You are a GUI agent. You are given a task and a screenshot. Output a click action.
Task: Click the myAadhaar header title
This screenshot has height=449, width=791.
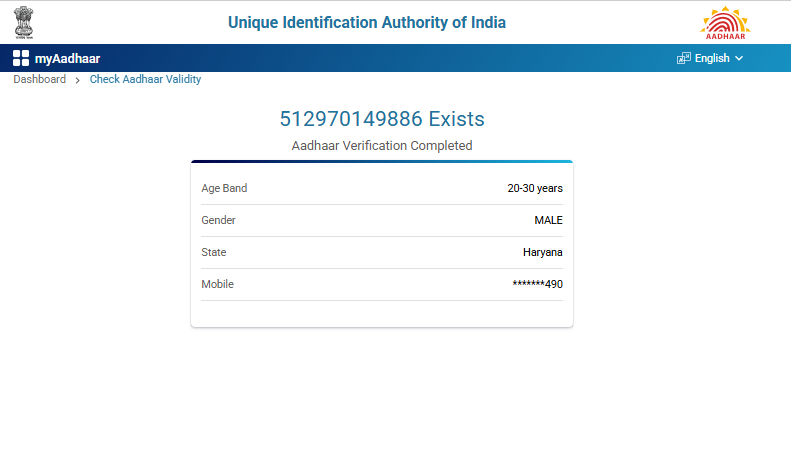coord(67,58)
